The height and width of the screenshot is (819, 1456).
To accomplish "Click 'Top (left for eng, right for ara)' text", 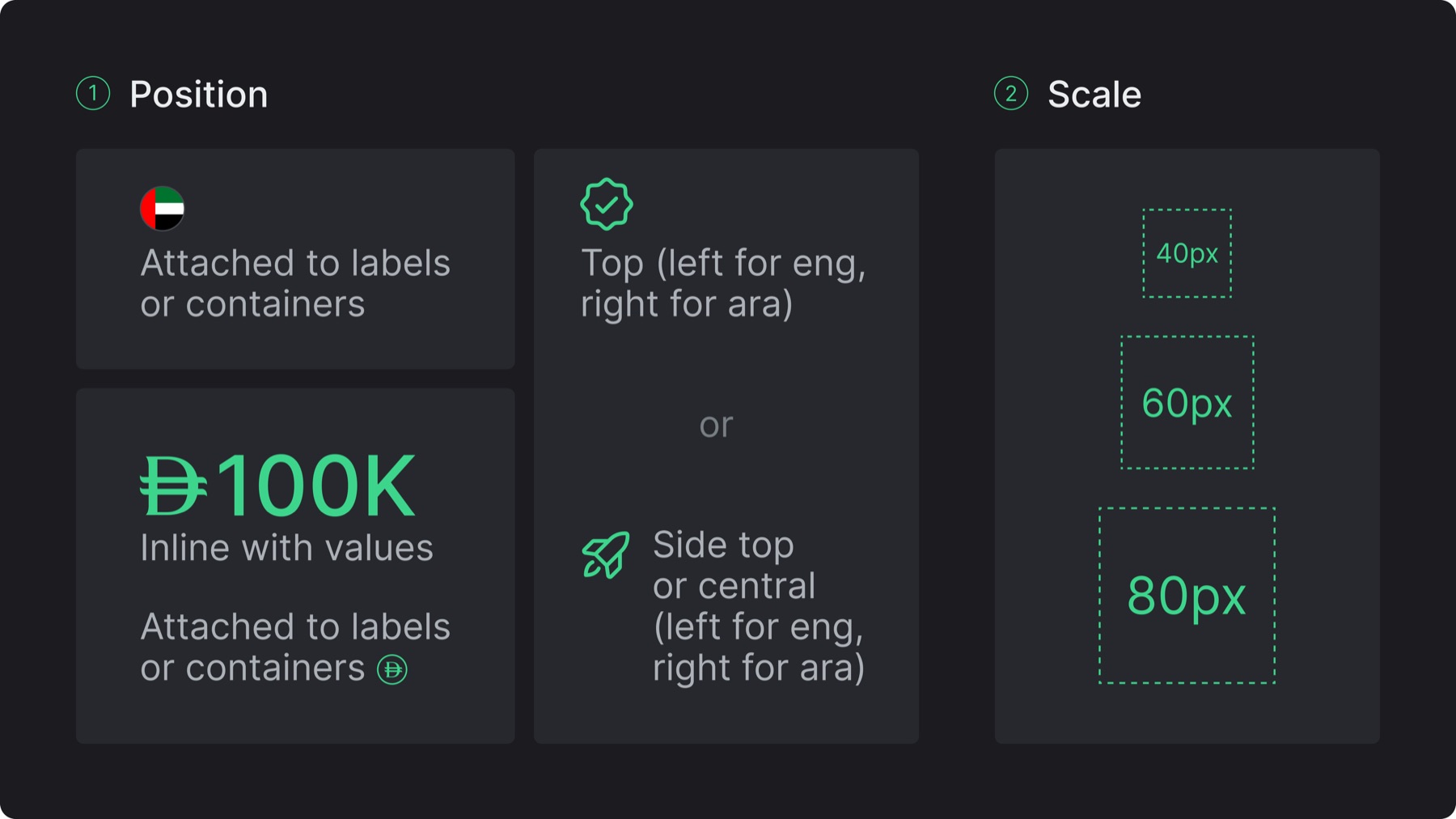I will coord(723,283).
